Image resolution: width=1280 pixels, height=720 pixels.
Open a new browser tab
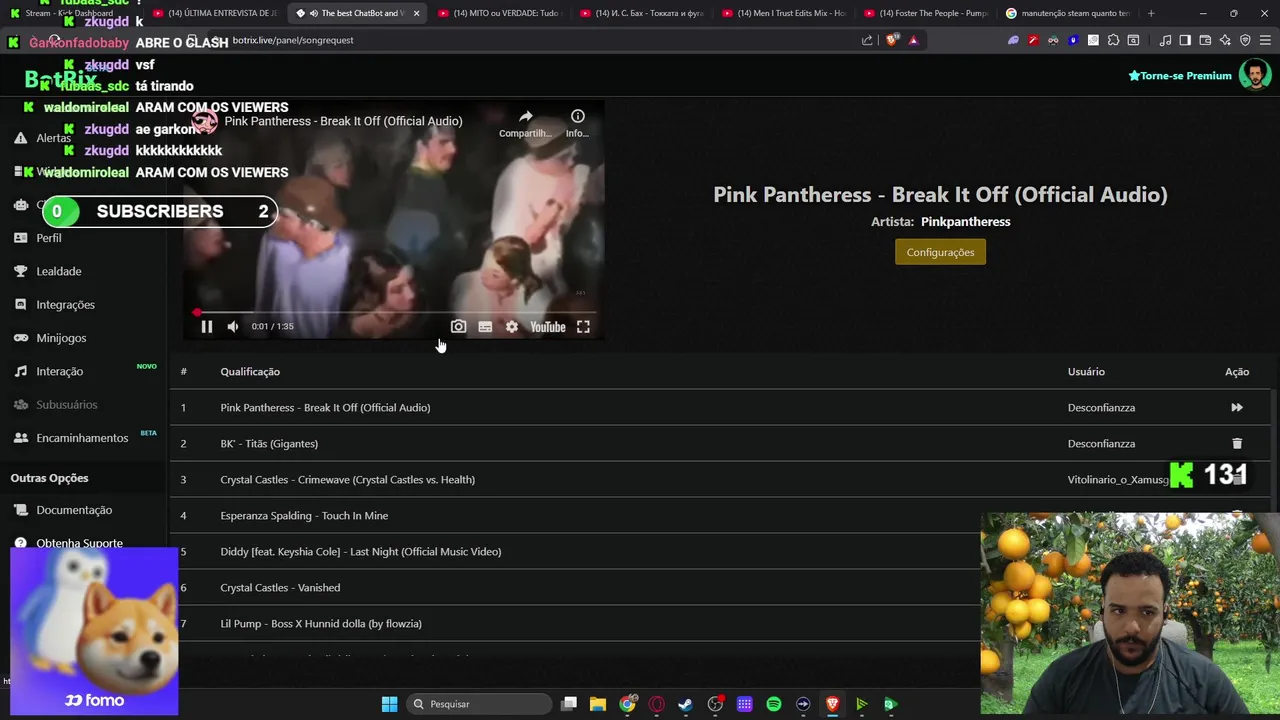(x=1151, y=13)
